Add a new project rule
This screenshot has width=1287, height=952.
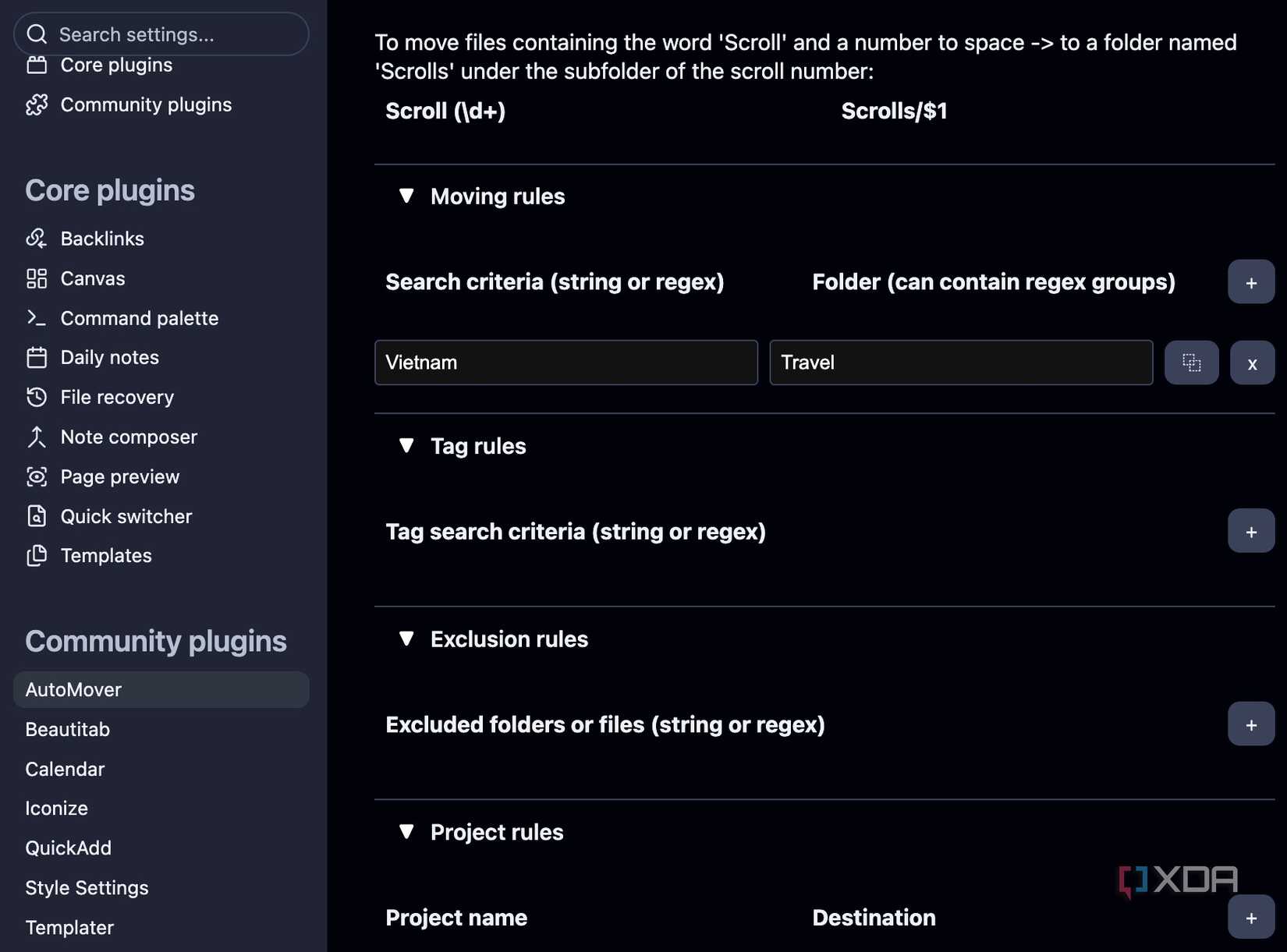pos(1251,918)
